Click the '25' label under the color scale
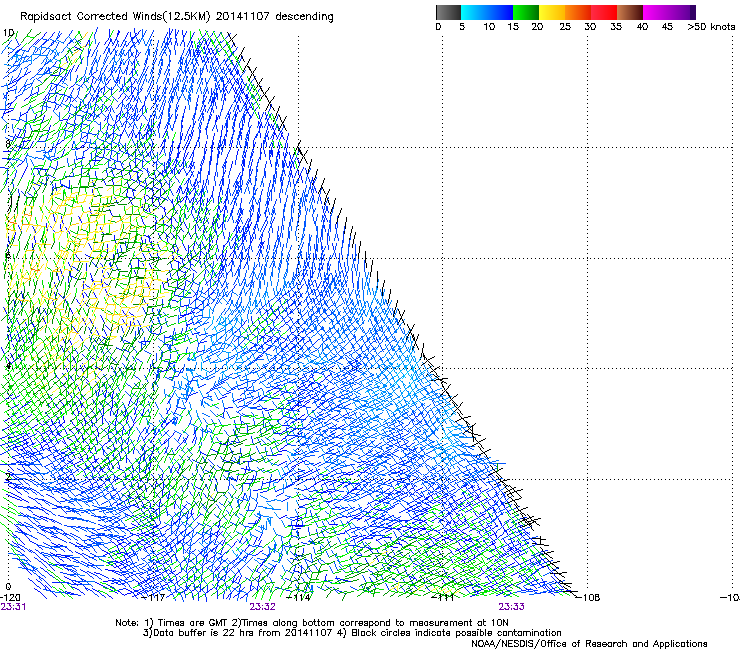740x650 pixels. [x=565, y=27]
